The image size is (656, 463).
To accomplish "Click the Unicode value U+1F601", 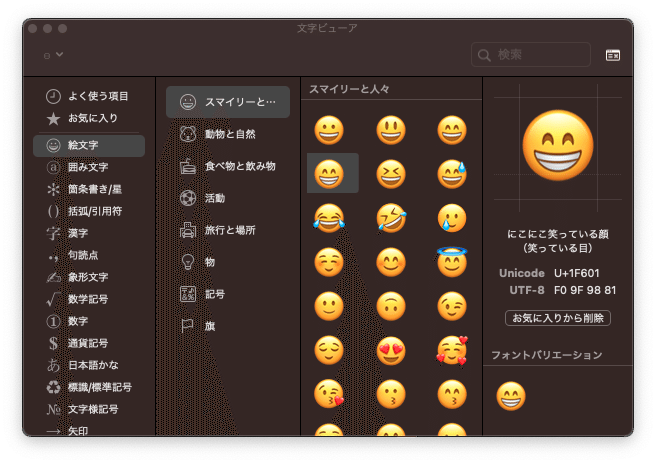I will coord(577,274).
